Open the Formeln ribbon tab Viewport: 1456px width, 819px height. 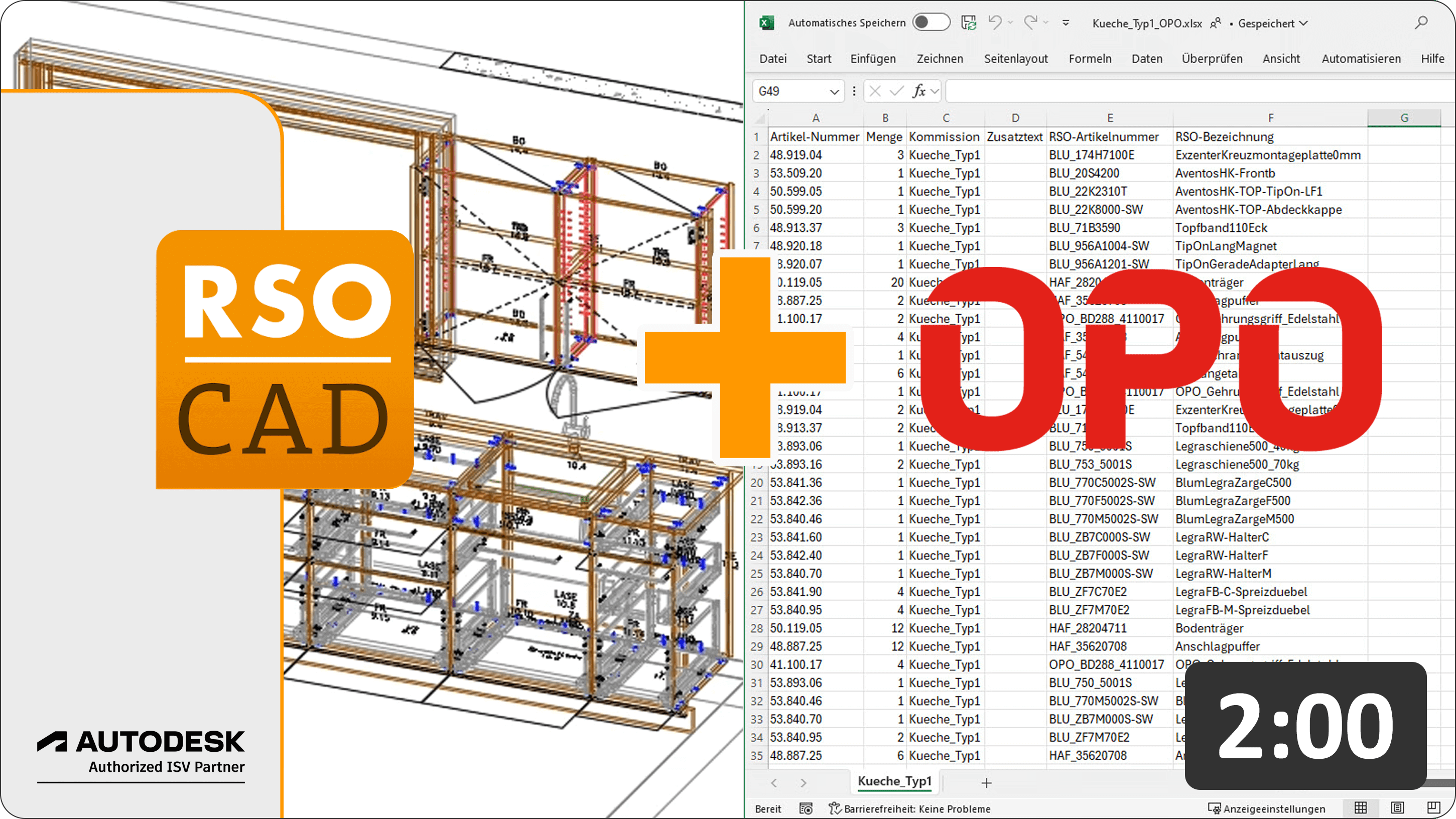click(1089, 58)
